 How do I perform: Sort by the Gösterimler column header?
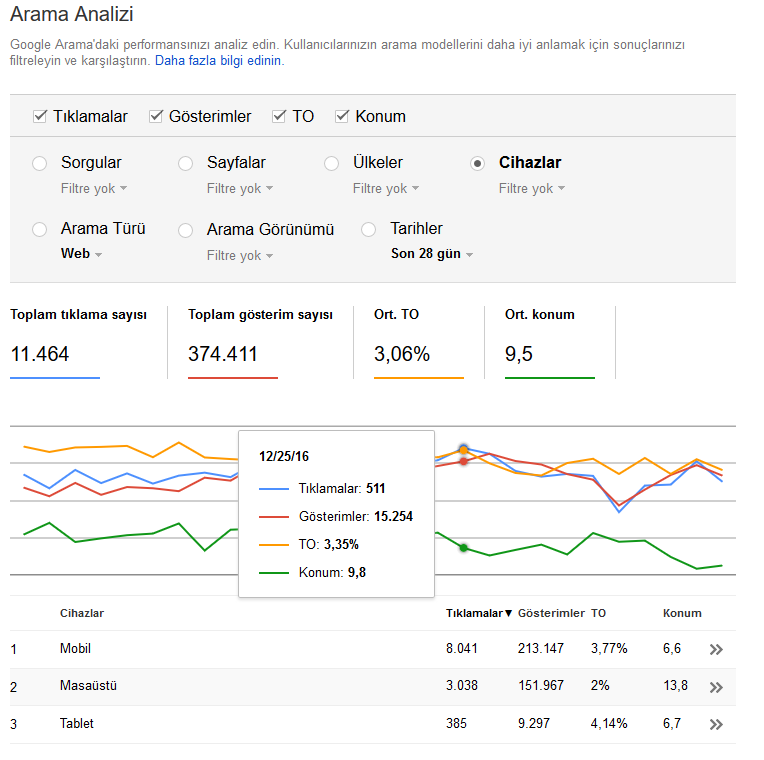tap(551, 613)
